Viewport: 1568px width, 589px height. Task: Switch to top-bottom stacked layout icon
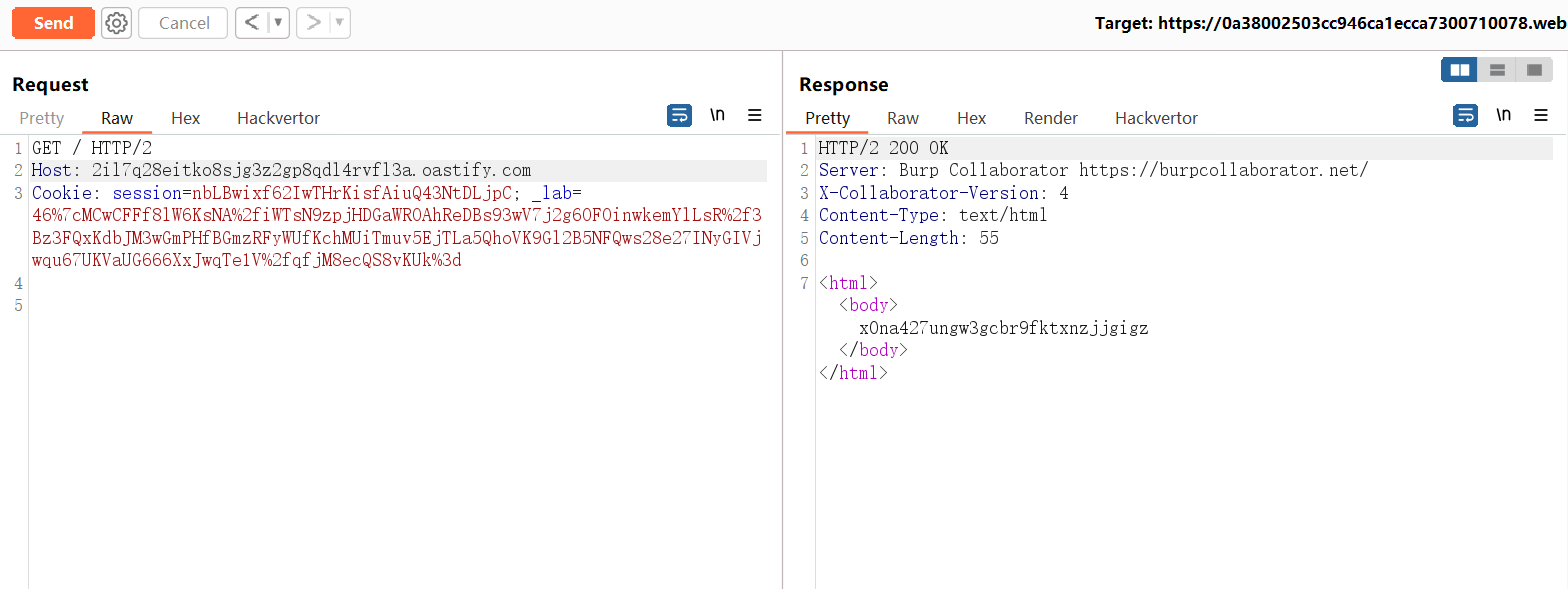tap(1497, 70)
